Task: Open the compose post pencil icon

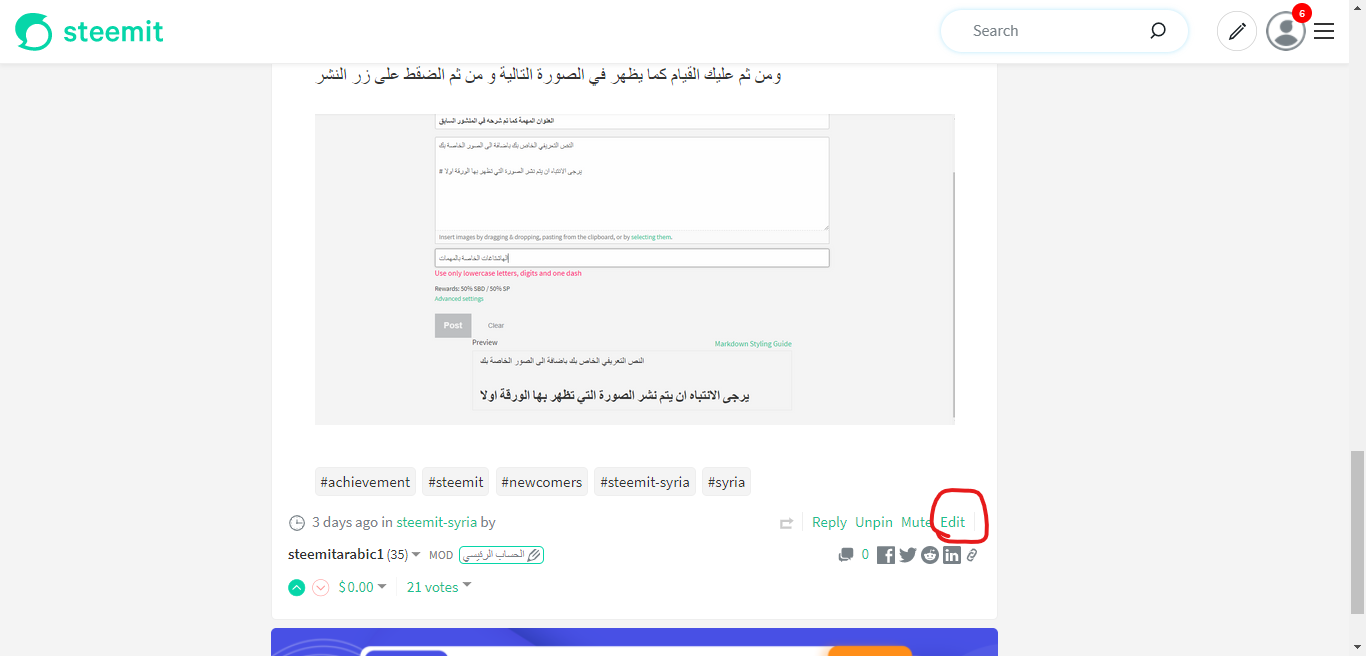Action: point(1237,31)
